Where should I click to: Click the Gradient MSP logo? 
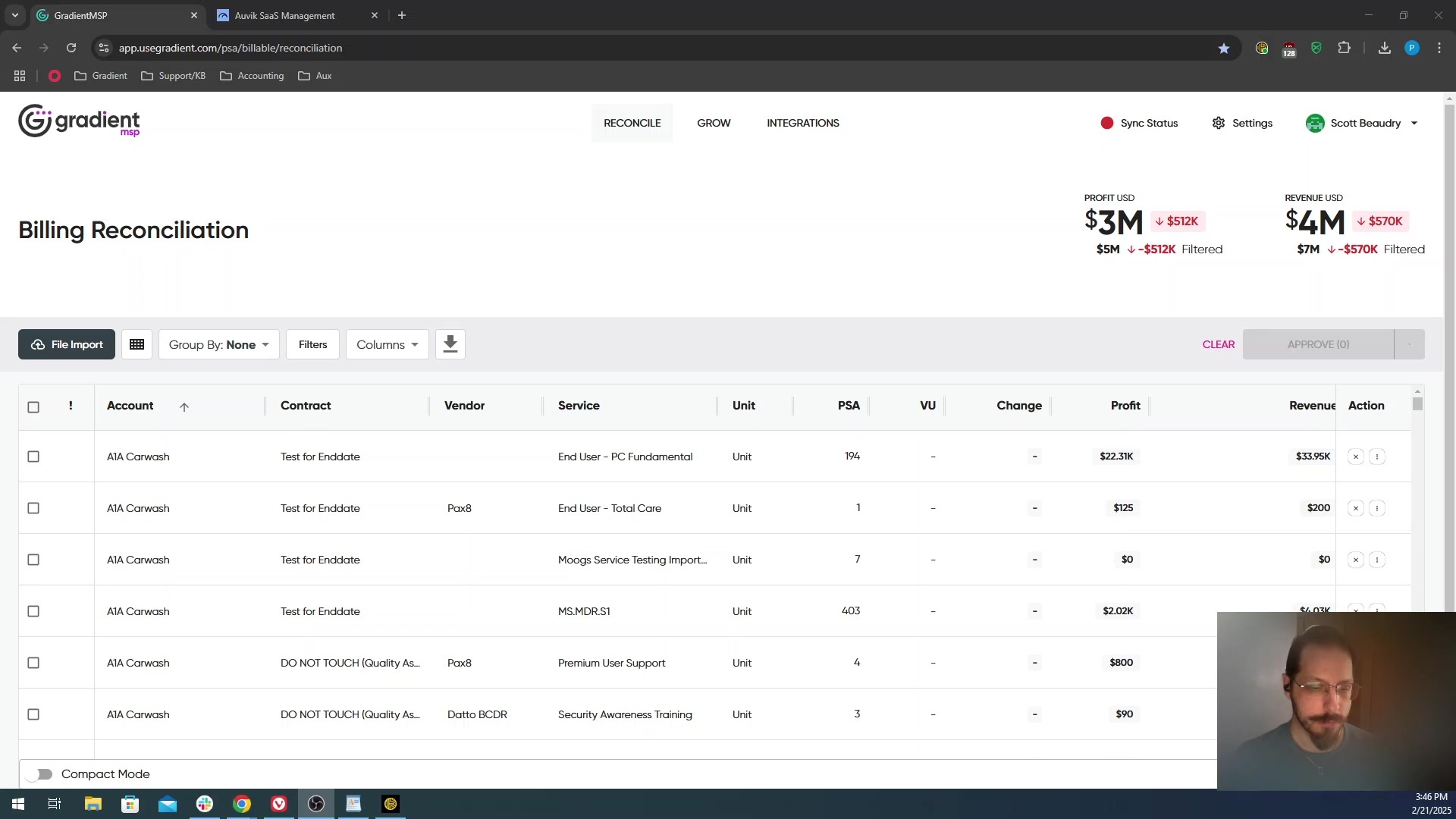[79, 121]
